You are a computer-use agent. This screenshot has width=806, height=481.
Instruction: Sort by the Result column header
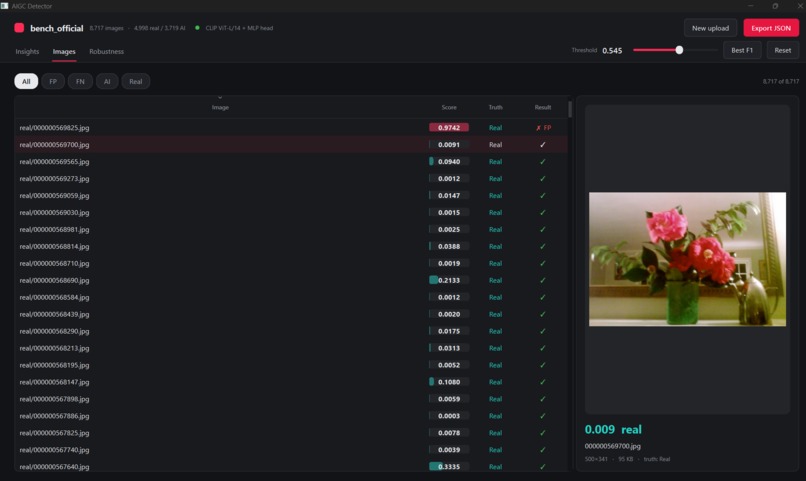[x=543, y=107]
